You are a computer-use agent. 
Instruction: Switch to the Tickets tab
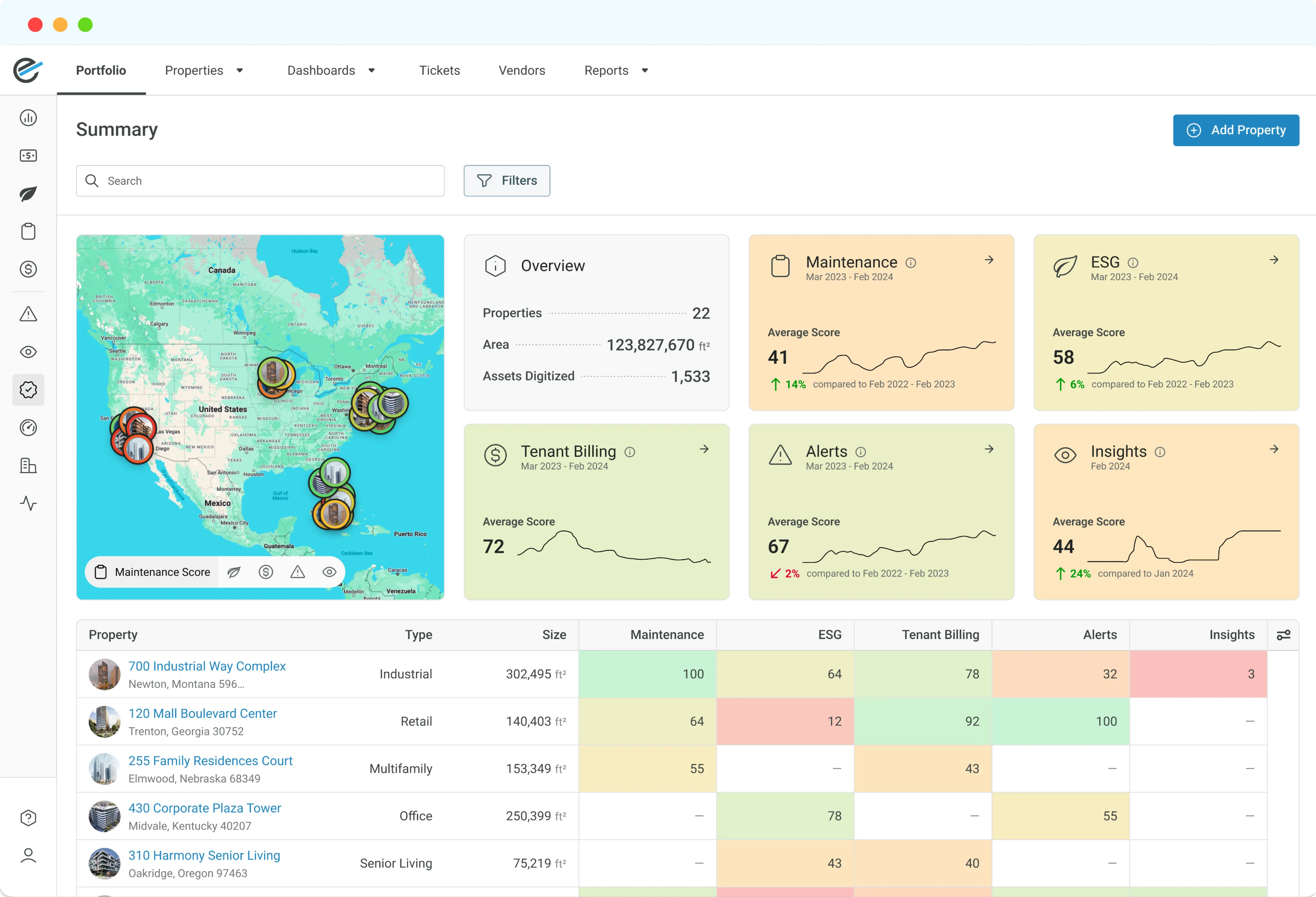440,70
